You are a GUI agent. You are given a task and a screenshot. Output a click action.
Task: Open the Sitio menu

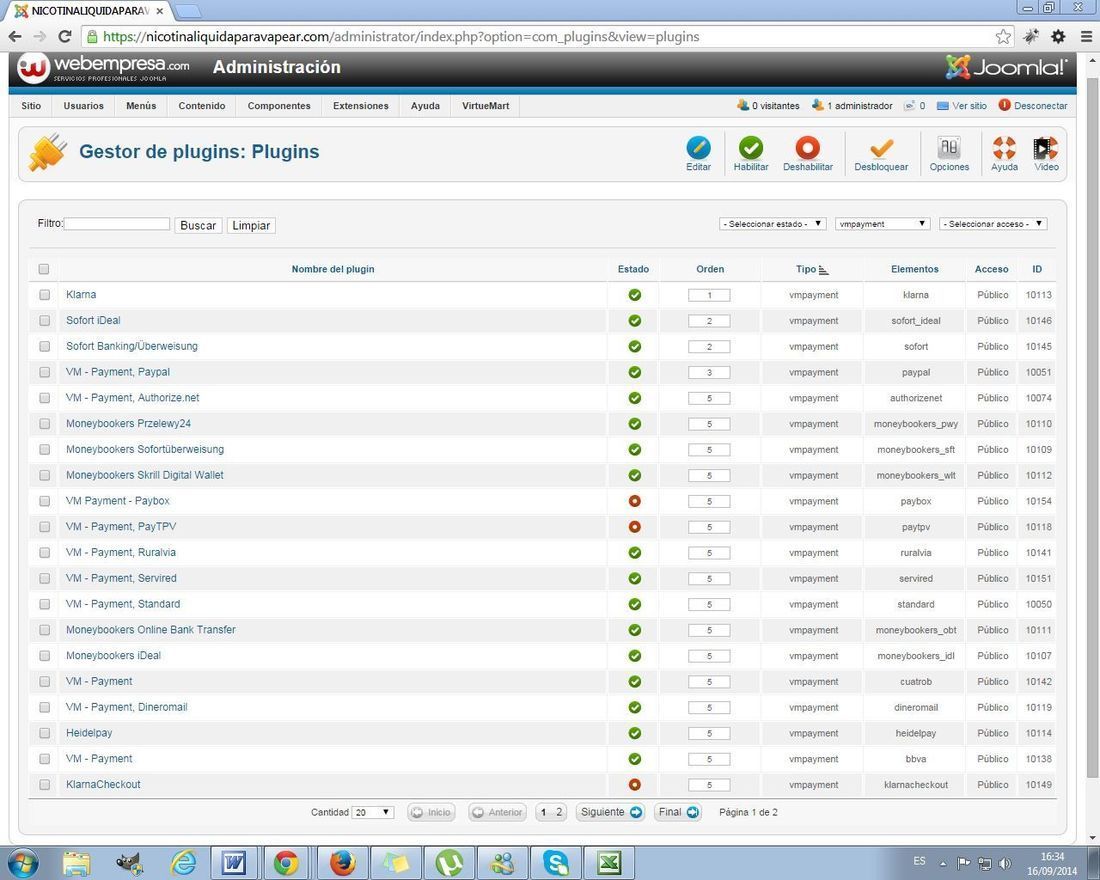(x=31, y=106)
